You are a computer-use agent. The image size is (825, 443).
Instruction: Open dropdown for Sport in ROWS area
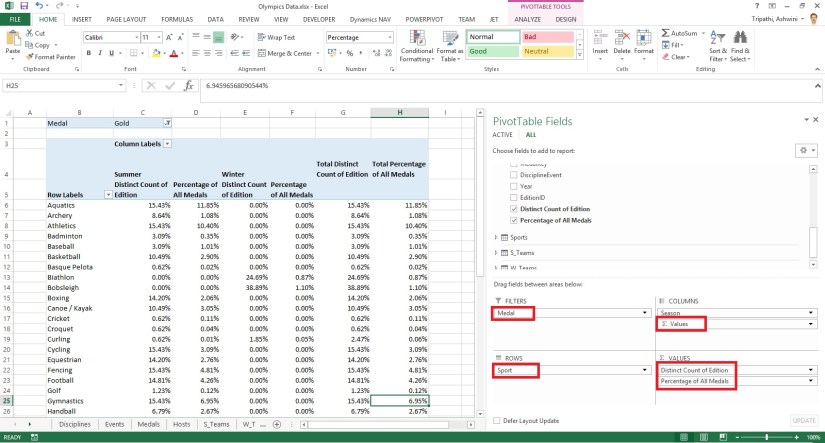(x=645, y=370)
